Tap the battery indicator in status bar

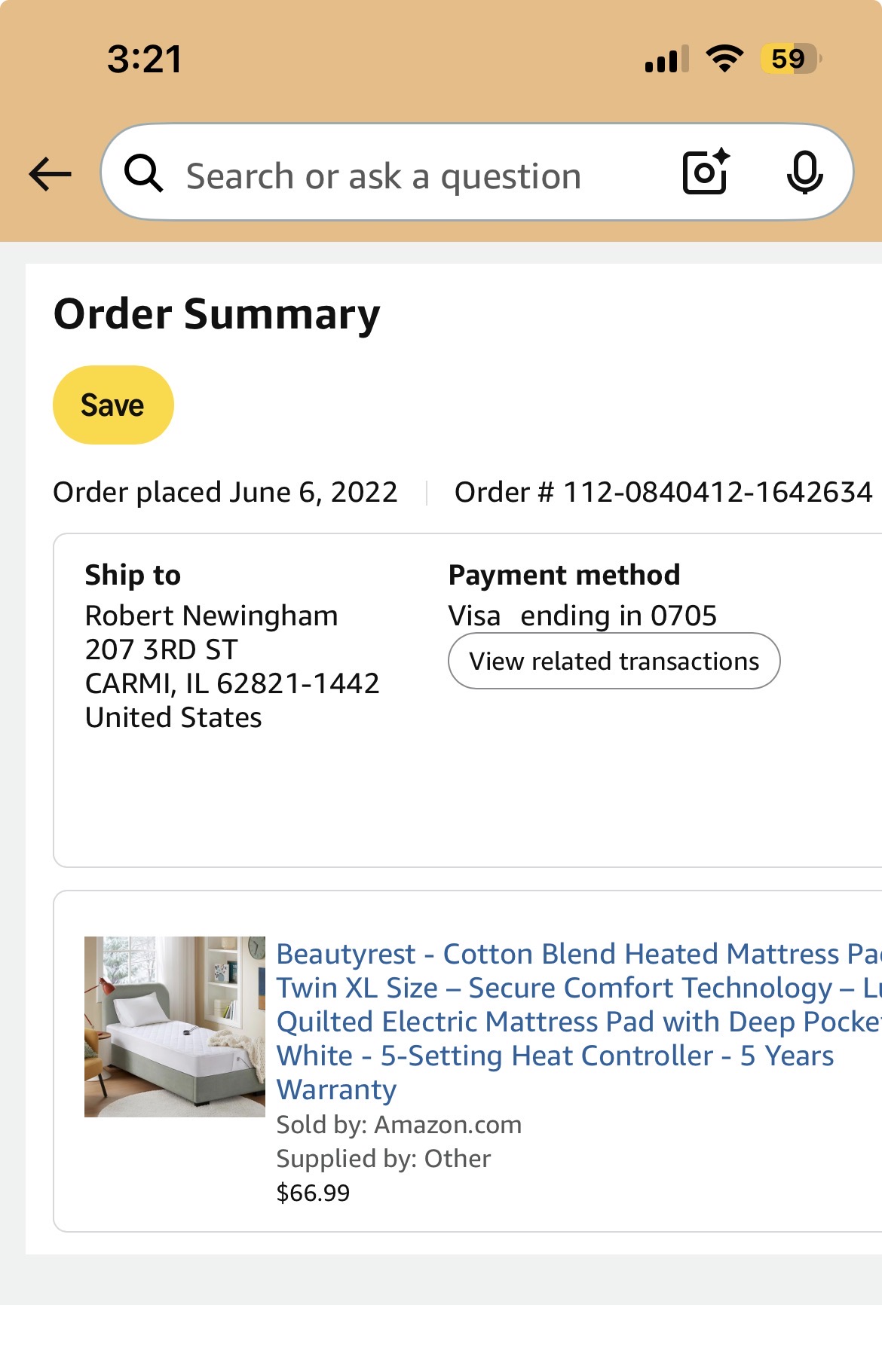point(791,59)
